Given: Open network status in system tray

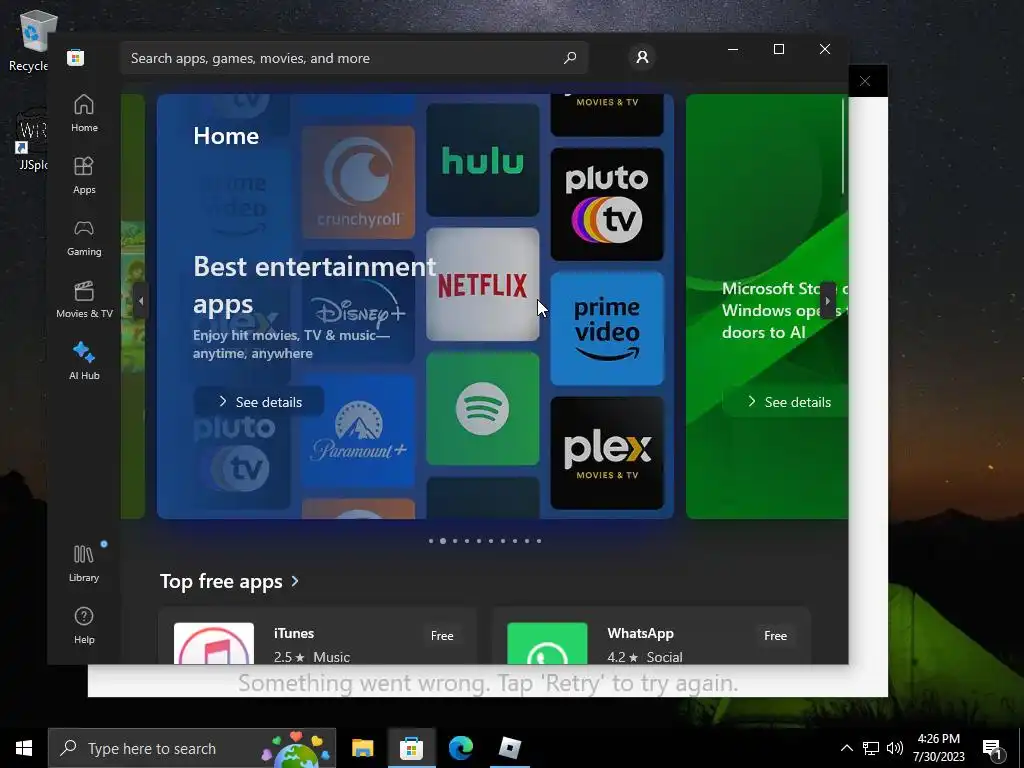Looking at the screenshot, I should point(871,748).
